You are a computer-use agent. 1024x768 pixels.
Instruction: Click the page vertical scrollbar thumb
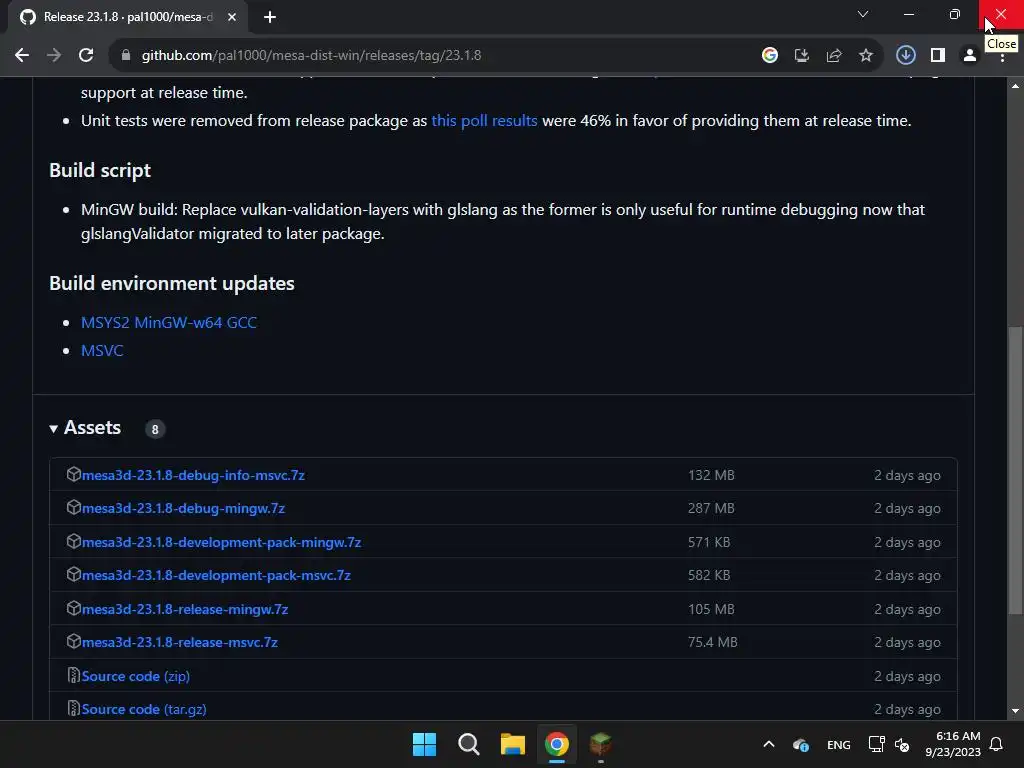1015,470
